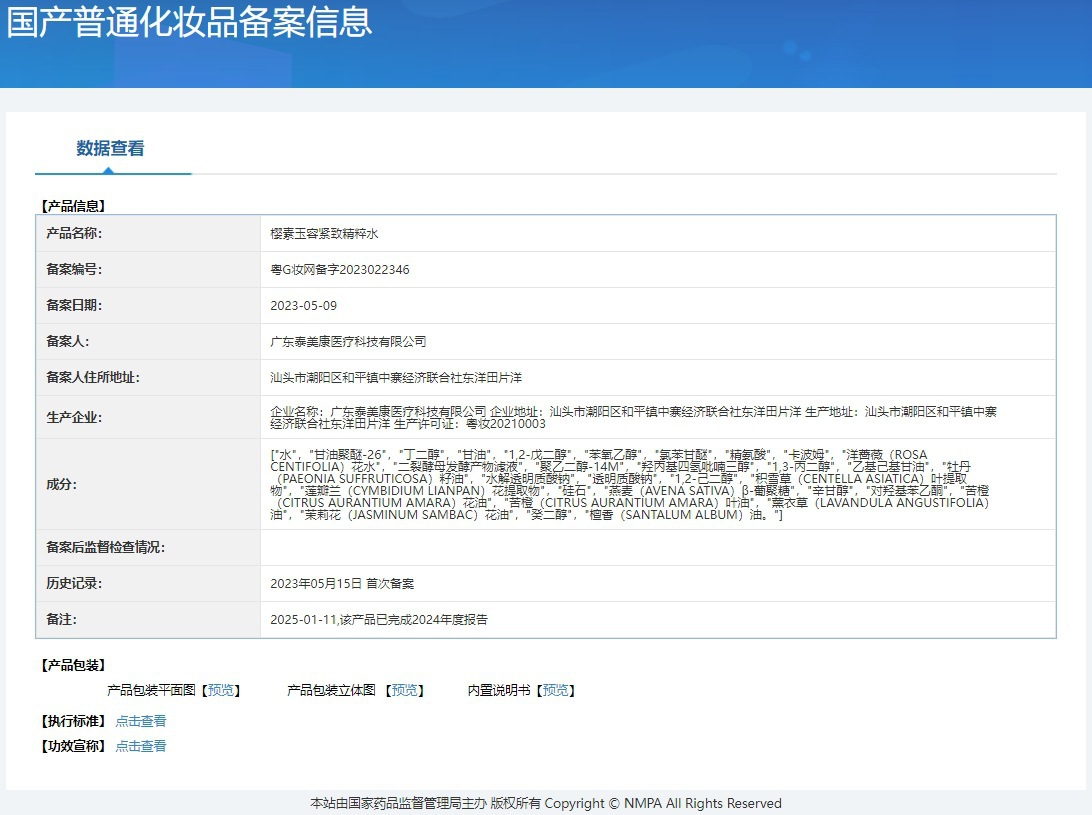The image size is (1092, 815).
Task: Click the 备案后监督检查情况 row label
Action: coord(105,548)
